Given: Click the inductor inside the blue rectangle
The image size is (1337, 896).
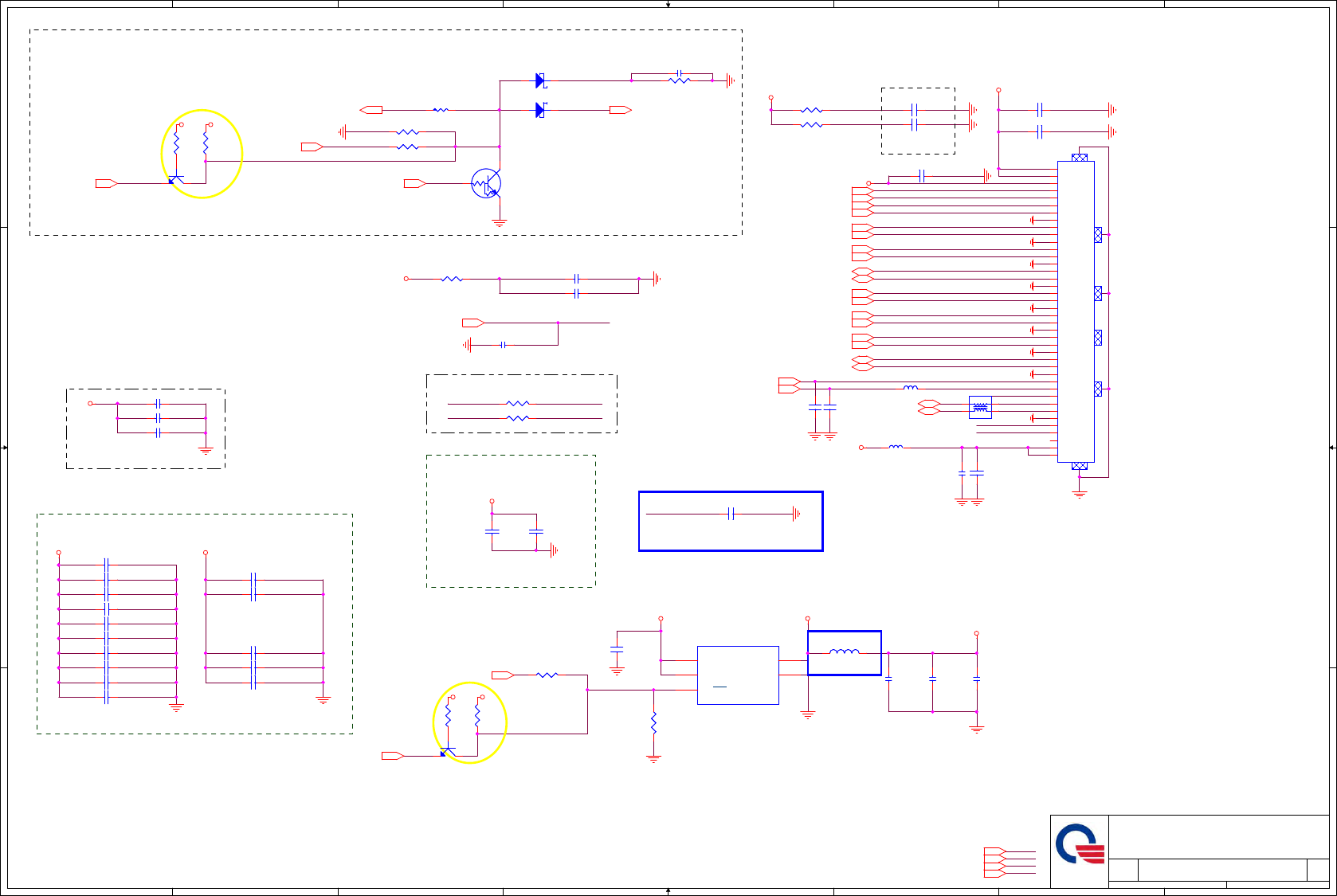Looking at the screenshot, I should coord(845,652).
